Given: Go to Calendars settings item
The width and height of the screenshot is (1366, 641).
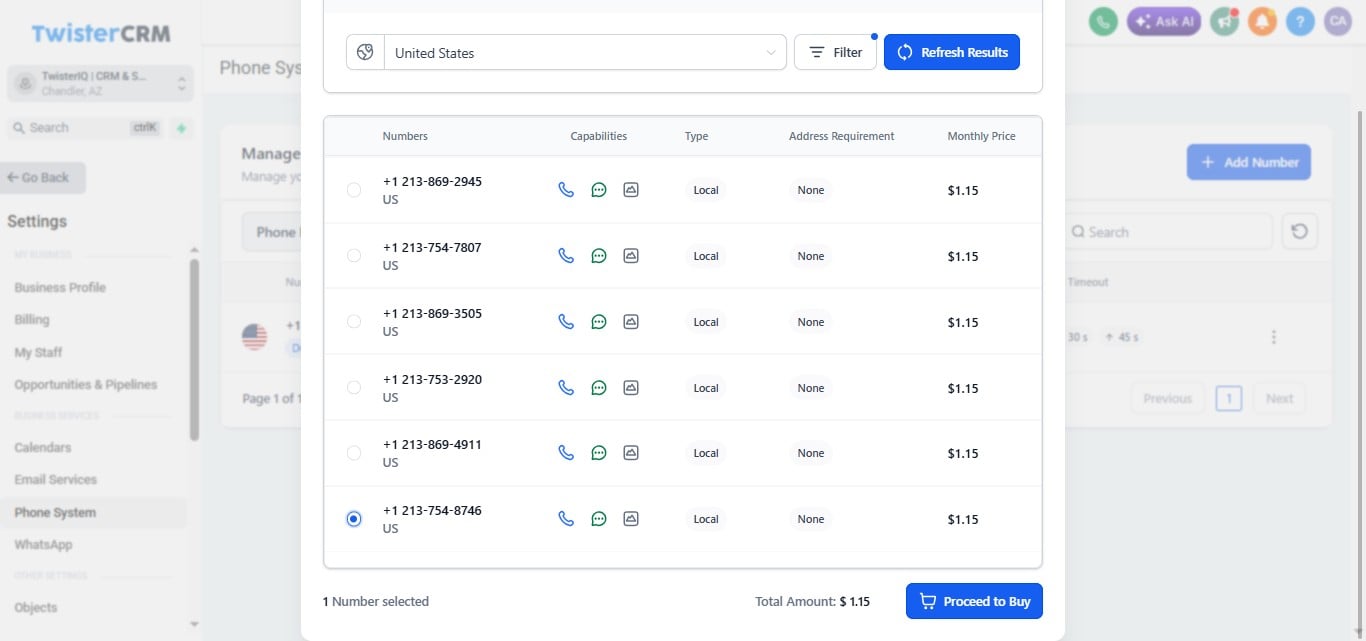Looking at the screenshot, I should click(43, 447).
